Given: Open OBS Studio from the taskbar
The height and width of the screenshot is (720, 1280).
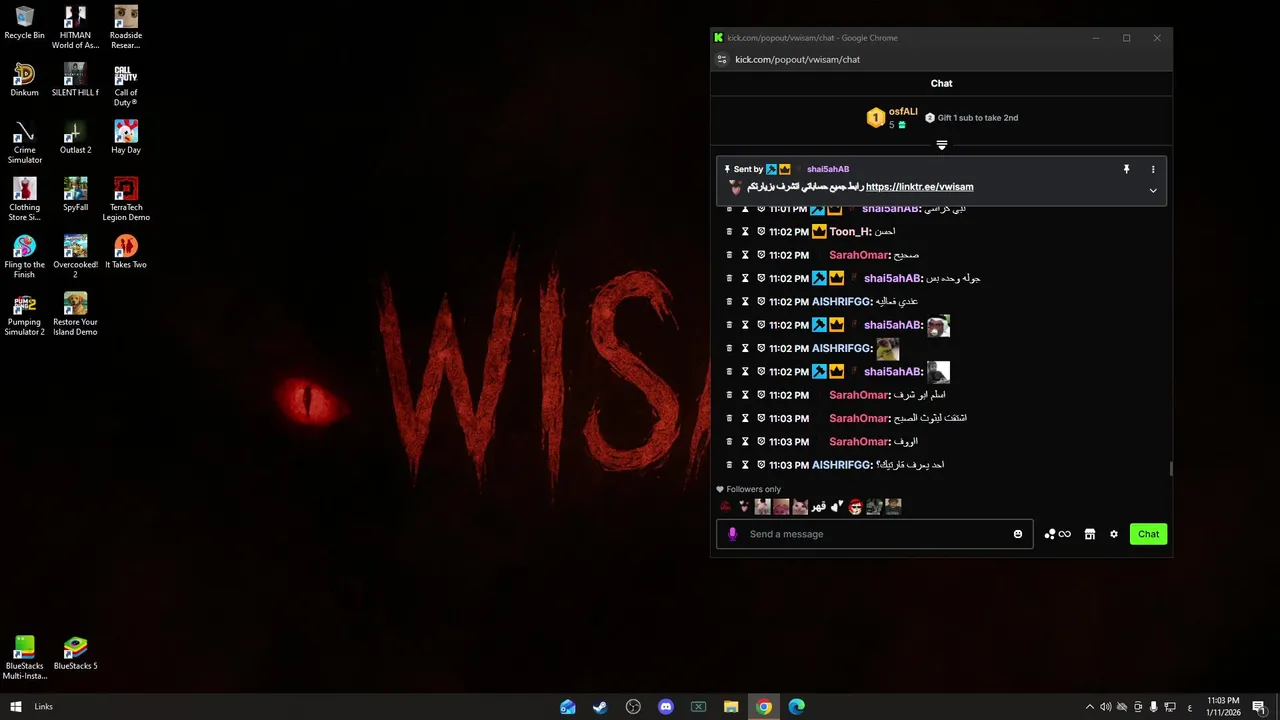Looking at the screenshot, I should tap(633, 707).
